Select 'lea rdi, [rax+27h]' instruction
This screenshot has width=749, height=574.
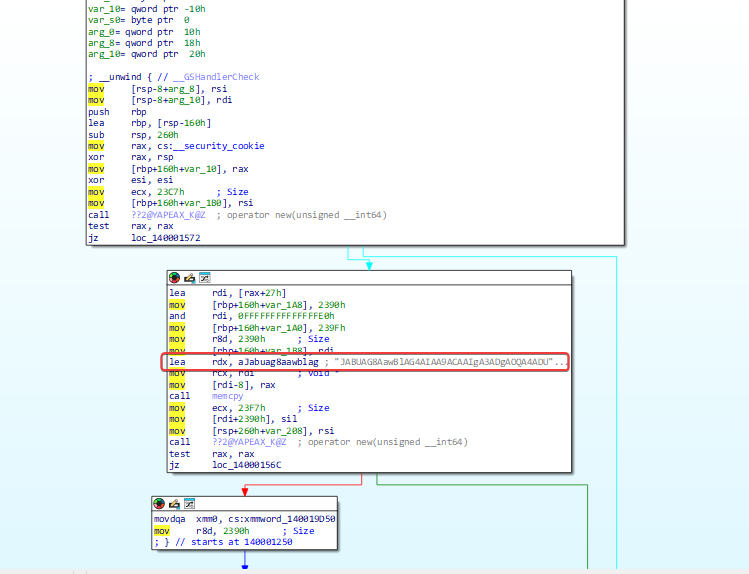click(227, 293)
